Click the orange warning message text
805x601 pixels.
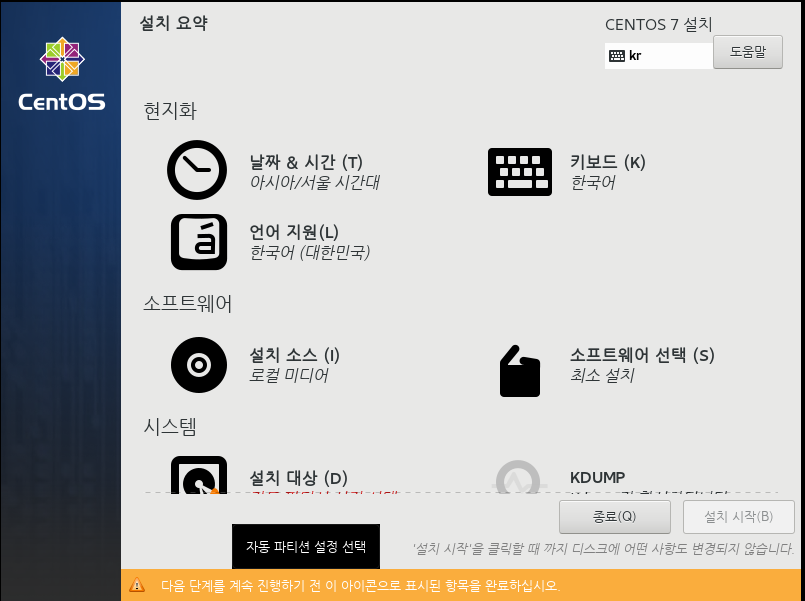pyautogui.click(x=360, y=586)
